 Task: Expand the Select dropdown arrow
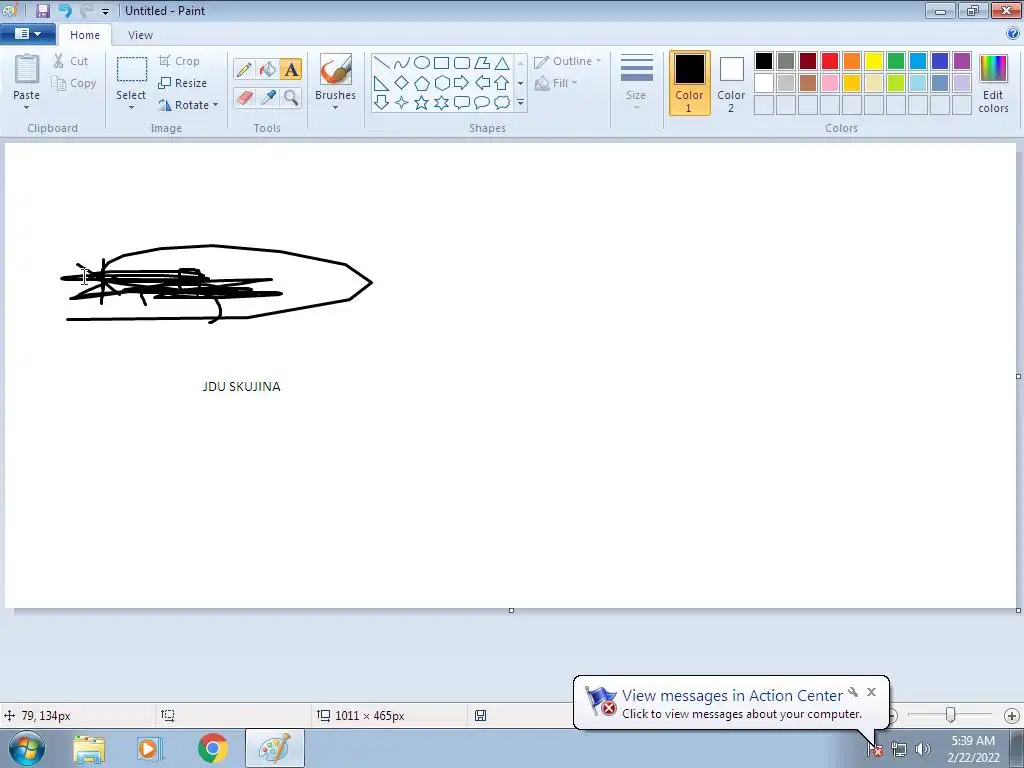[131, 107]
